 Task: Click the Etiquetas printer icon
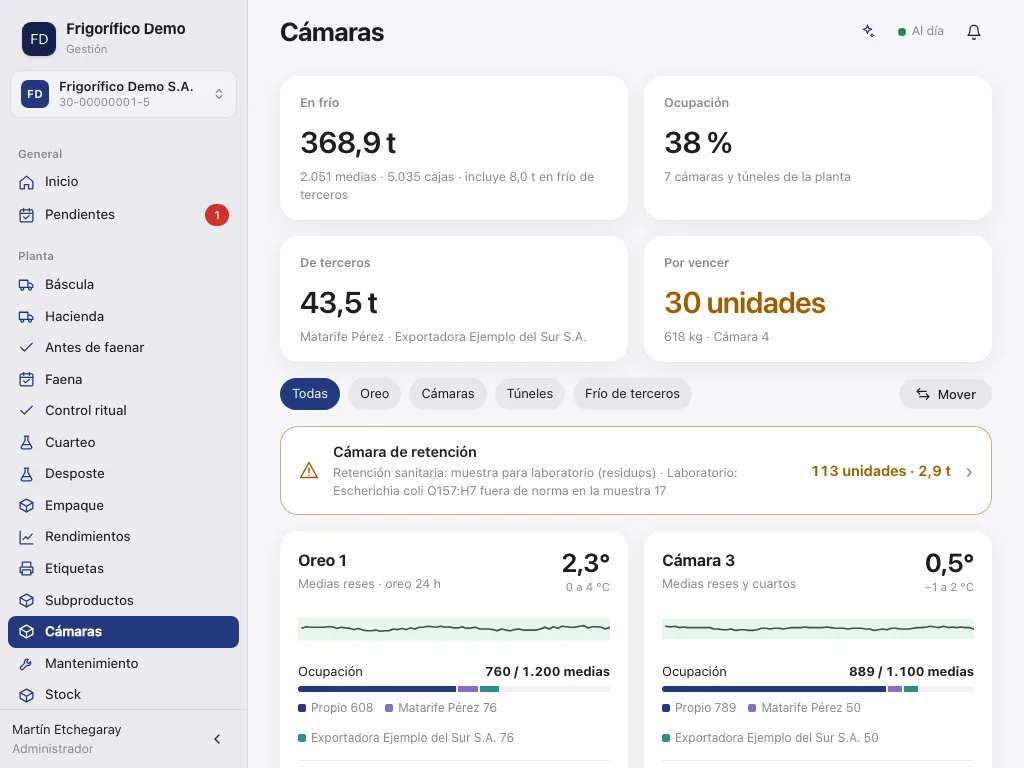point(26,569)
